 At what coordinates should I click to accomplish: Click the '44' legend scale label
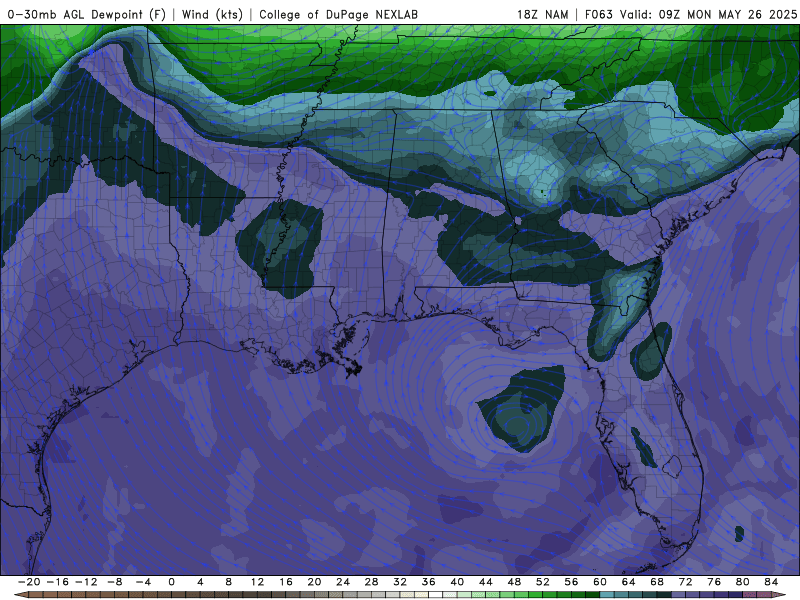click(486, 582)
